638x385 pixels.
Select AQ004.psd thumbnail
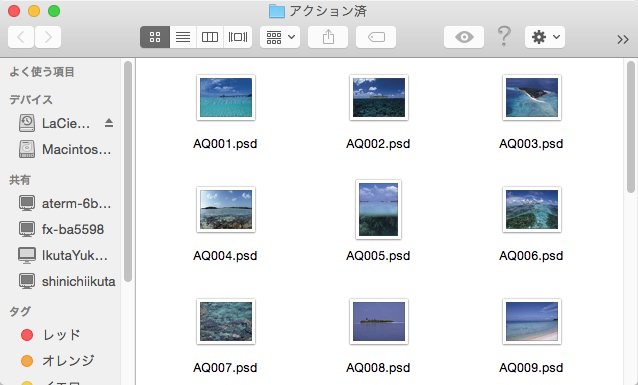pos(226,210)
